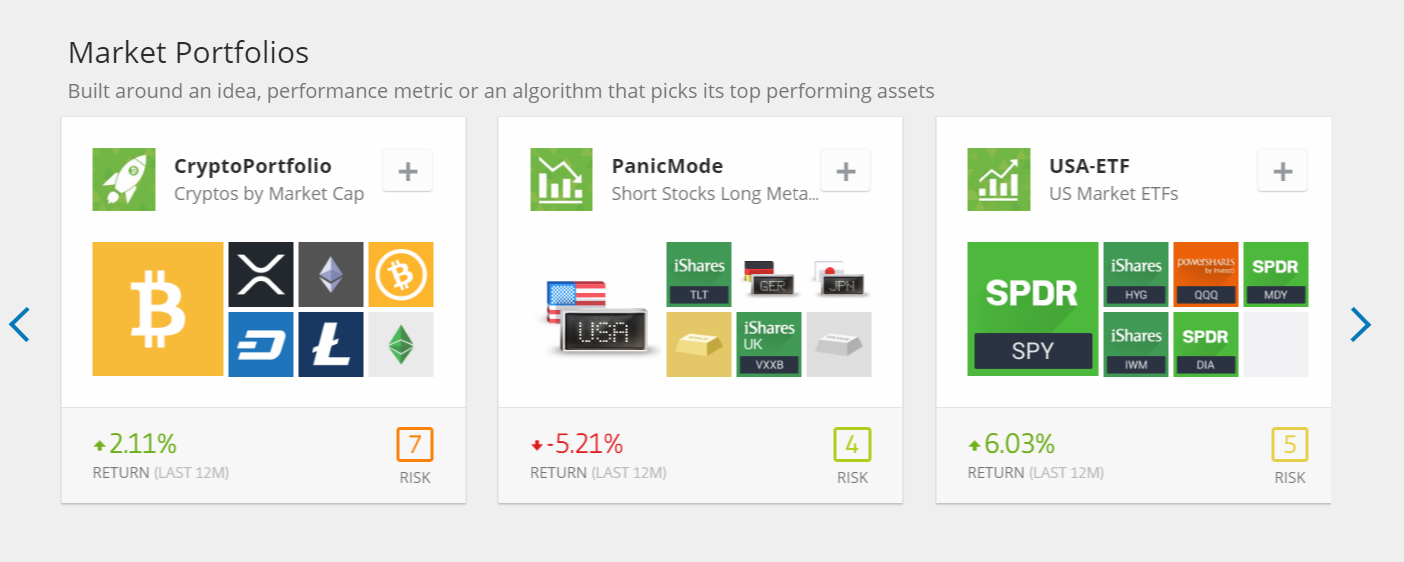Select the large Bitcoin tile

coord(158,309)
